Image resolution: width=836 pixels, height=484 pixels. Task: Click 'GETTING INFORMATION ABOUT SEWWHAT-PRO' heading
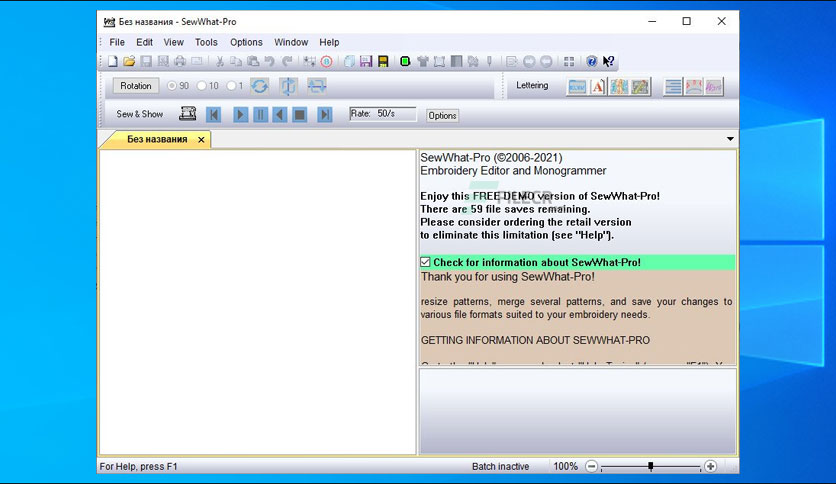(535, 340)
